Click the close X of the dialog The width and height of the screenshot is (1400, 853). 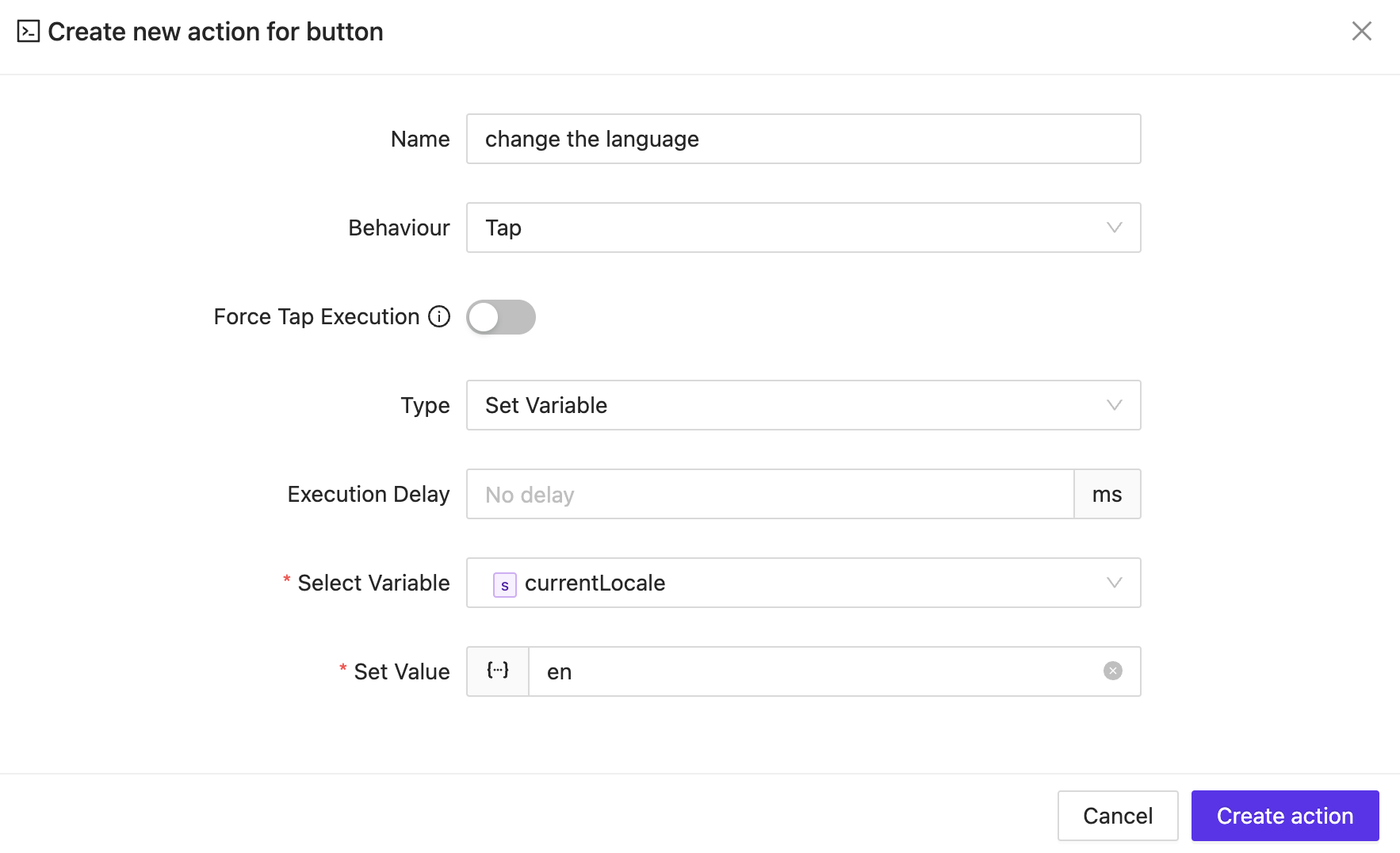point(1362,31)
